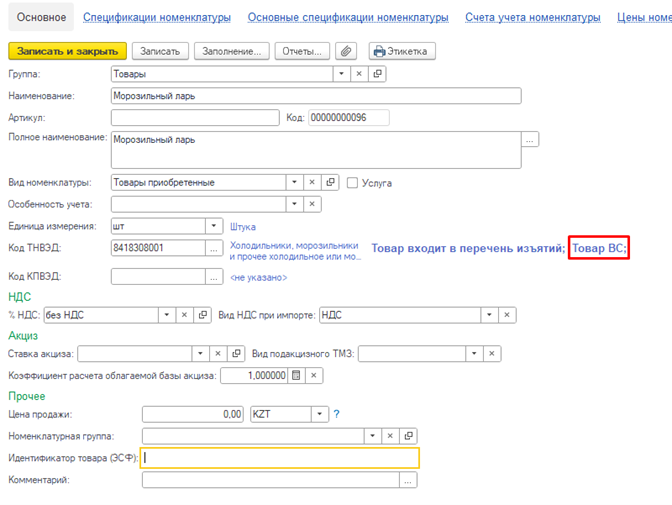The image size is (672, 505).
Task: Focus the Идентификатор товара (ЭСФ) field
Action: coord(280,458)
